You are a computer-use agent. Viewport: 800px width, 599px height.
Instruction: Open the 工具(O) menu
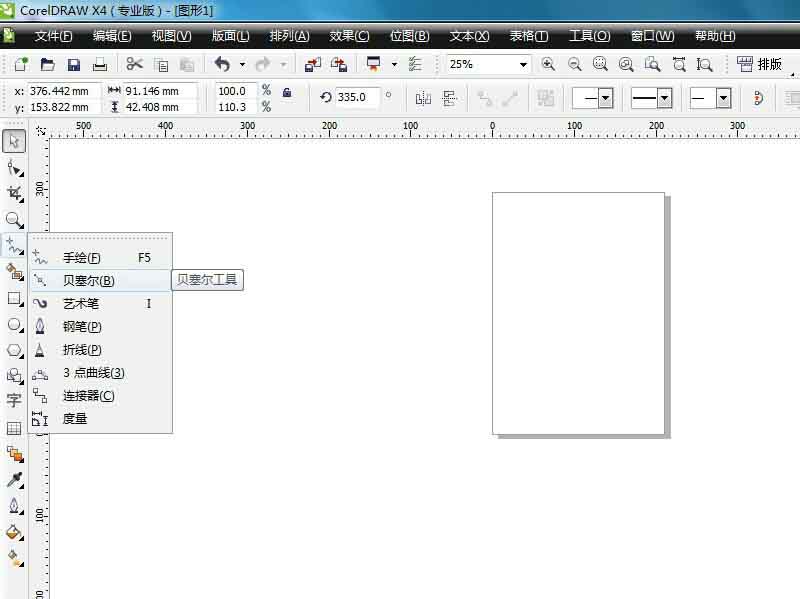[x=589, y=36]
